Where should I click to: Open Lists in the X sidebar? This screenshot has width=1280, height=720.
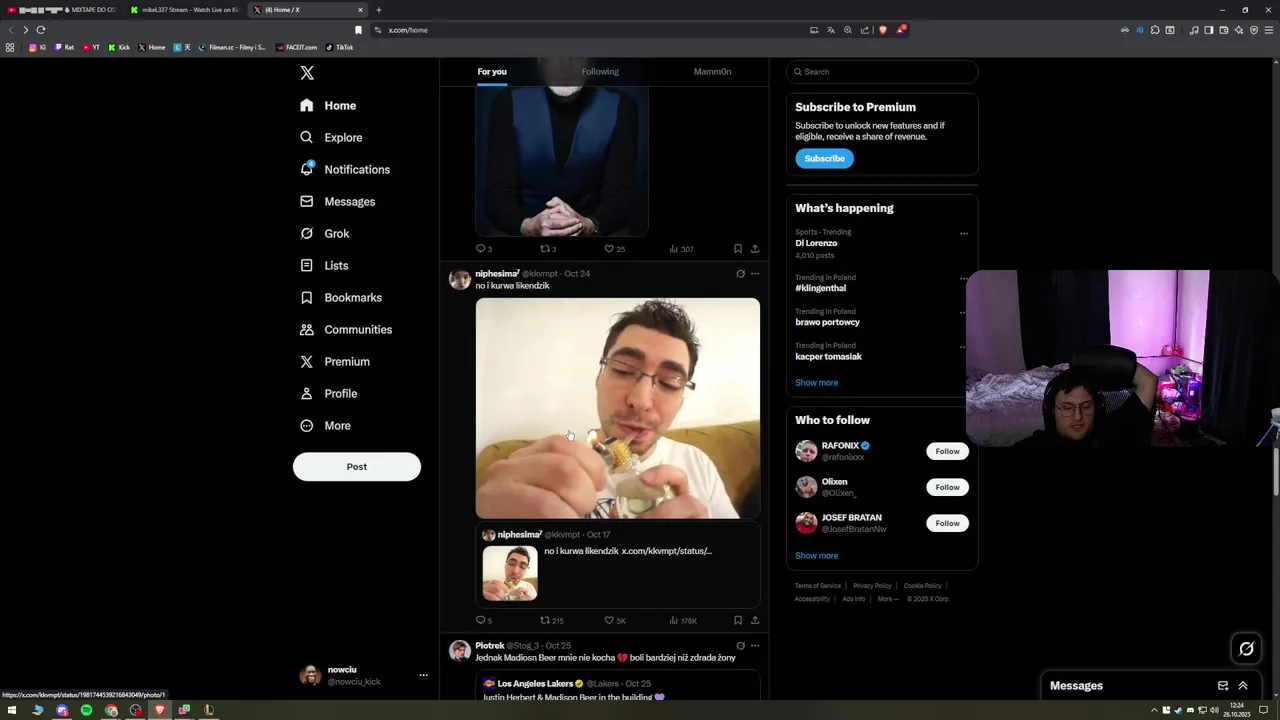tap(324, 265)
